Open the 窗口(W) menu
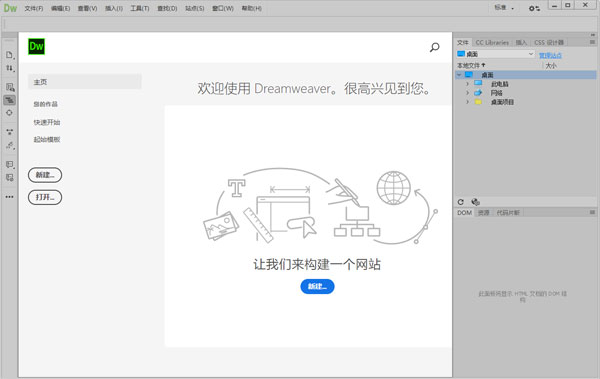600x379 pixels. 223,8
